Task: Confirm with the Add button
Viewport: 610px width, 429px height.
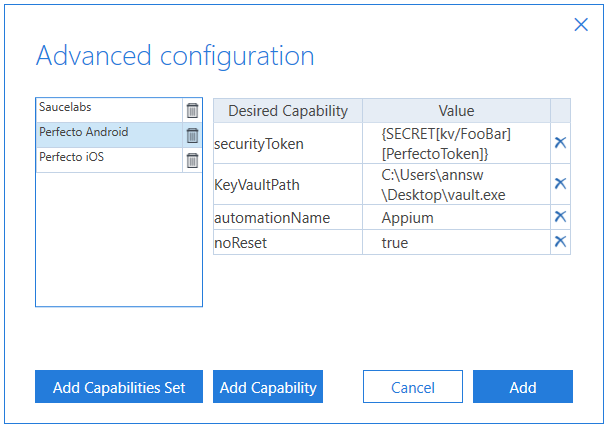Action: [522, 387]
